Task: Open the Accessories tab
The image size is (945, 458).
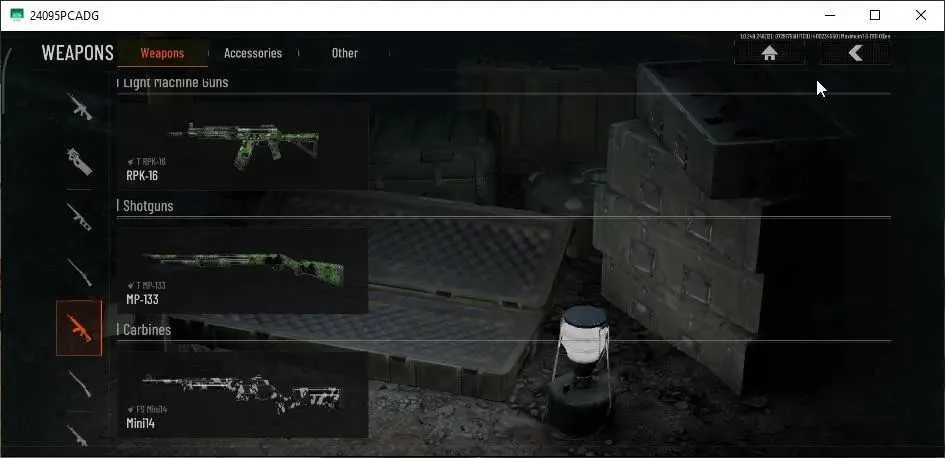Action: [253, 53]
